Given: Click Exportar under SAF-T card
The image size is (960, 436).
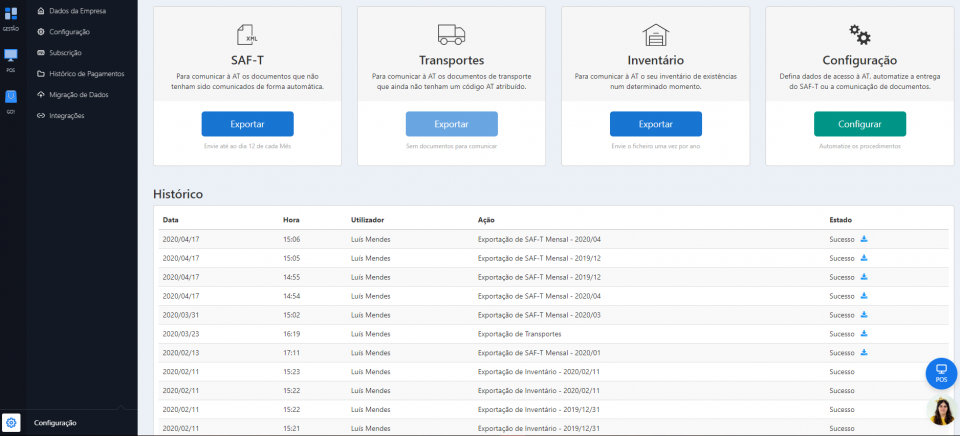Looking at the screenshot, I should tap(247, 124).
